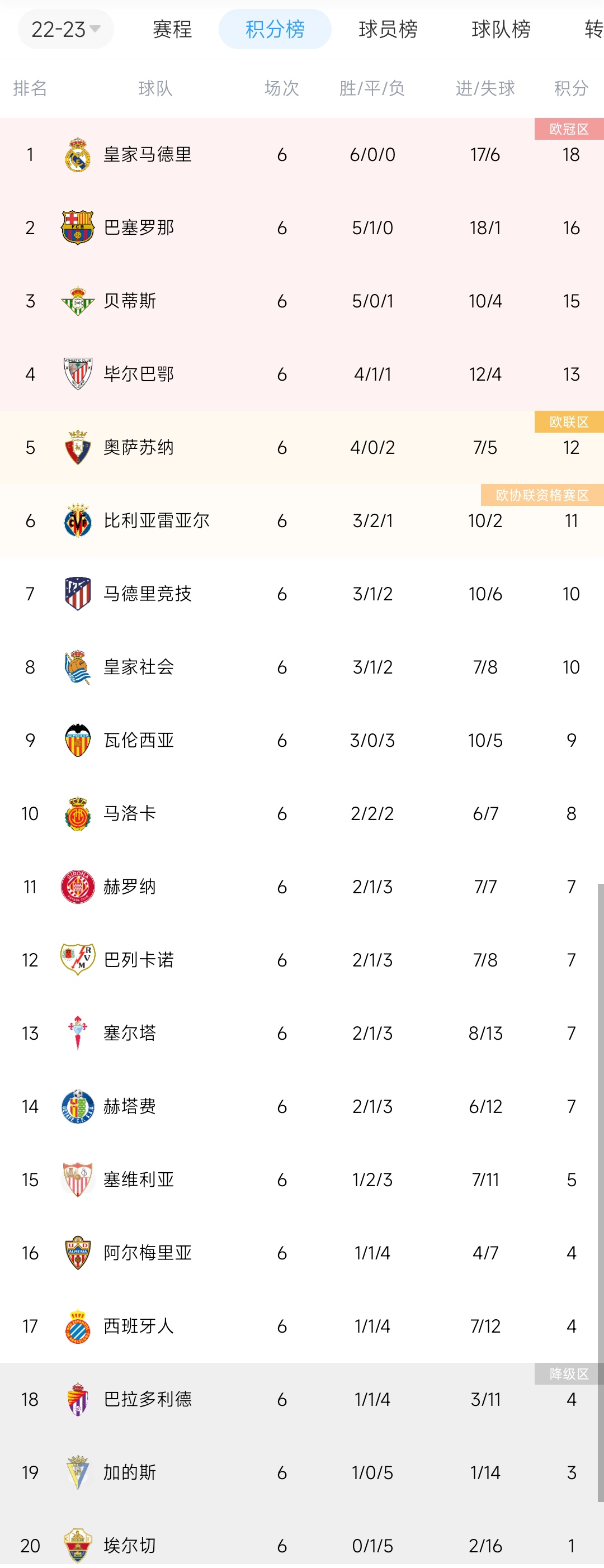Select the 积分榜 tab
Viewport: 604px width, 1568px height.
(x=275, y=29)
